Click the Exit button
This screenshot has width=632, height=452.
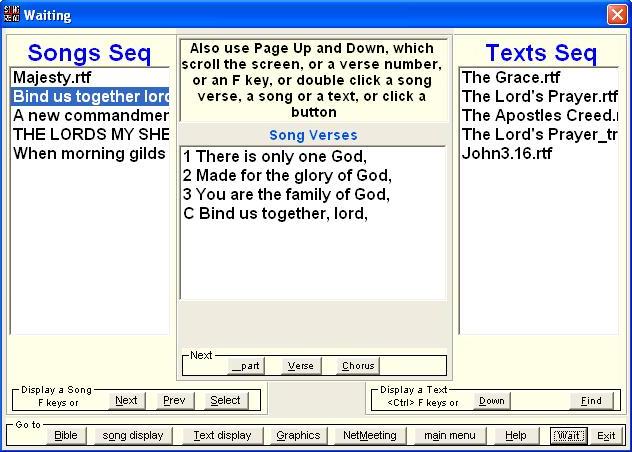coord(606,435)
